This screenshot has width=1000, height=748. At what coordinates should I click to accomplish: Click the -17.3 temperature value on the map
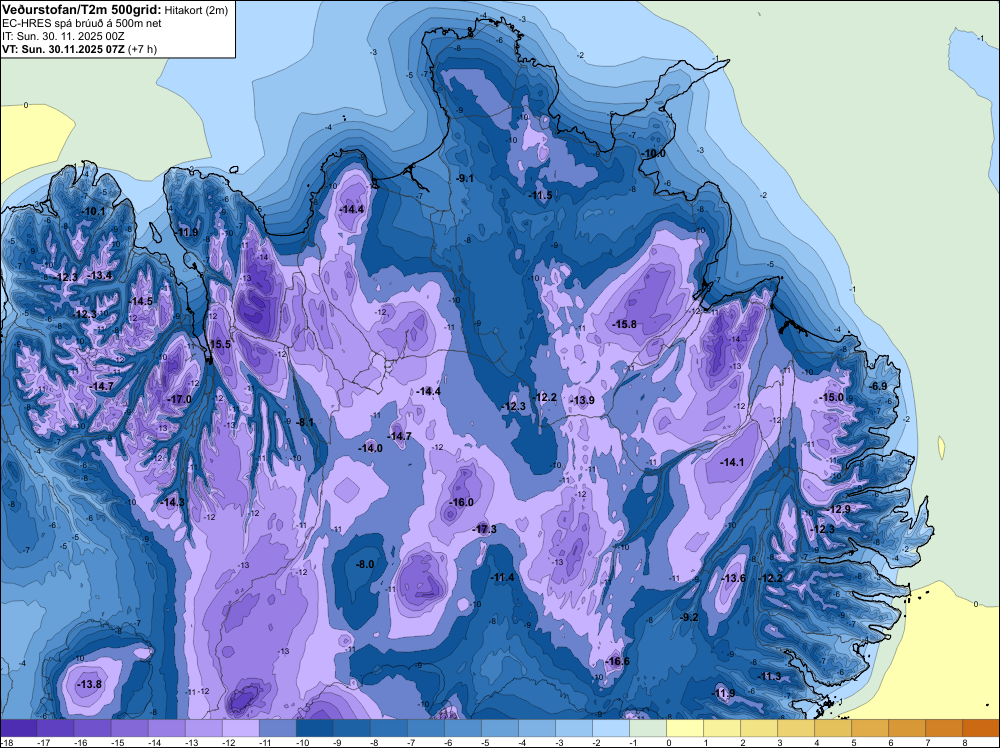coord(486,529)
